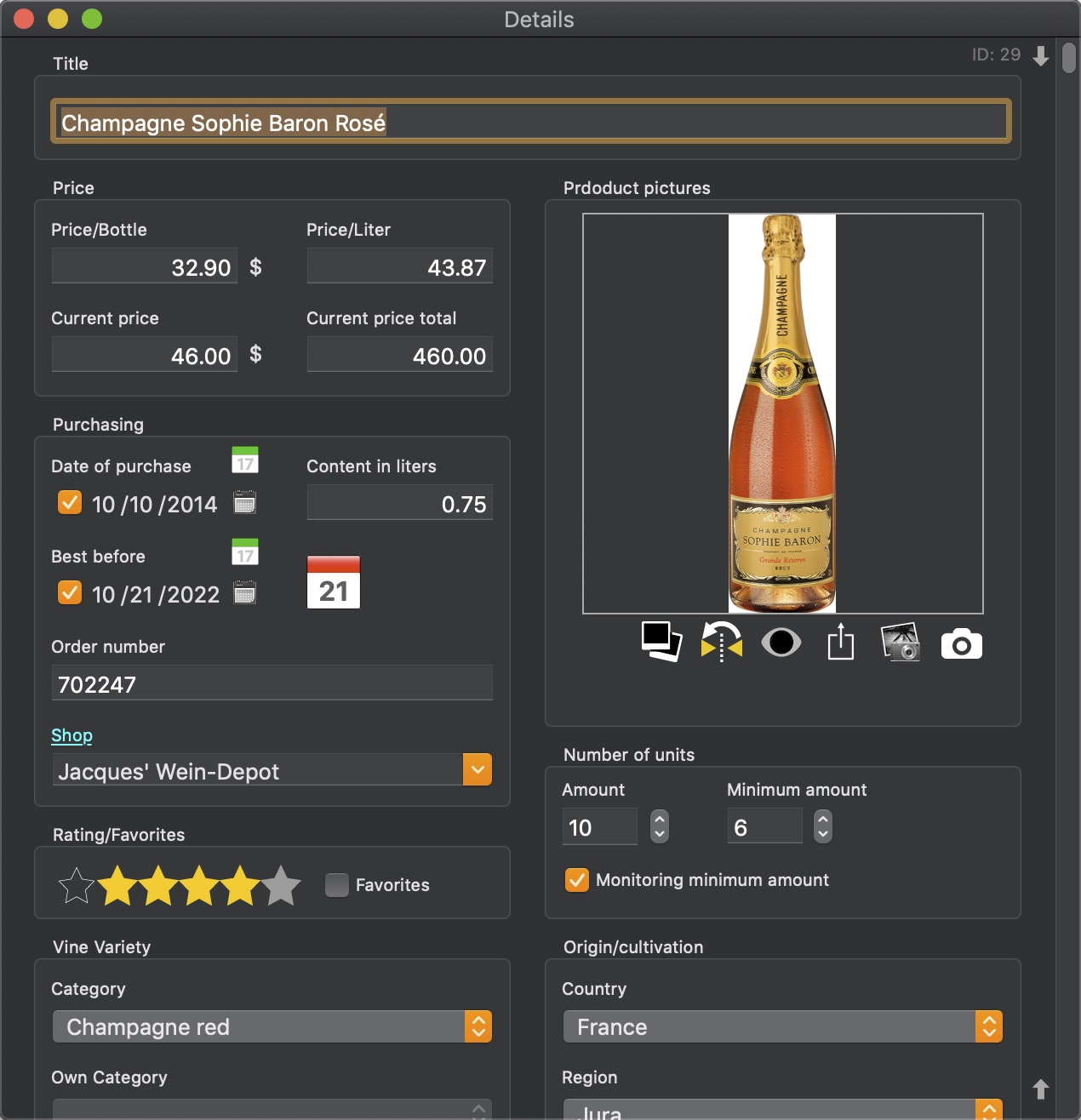The width and height of the screenshot is (1081, 1120).
Task: Click the Order number field with 702247
Action: [272, 683]
